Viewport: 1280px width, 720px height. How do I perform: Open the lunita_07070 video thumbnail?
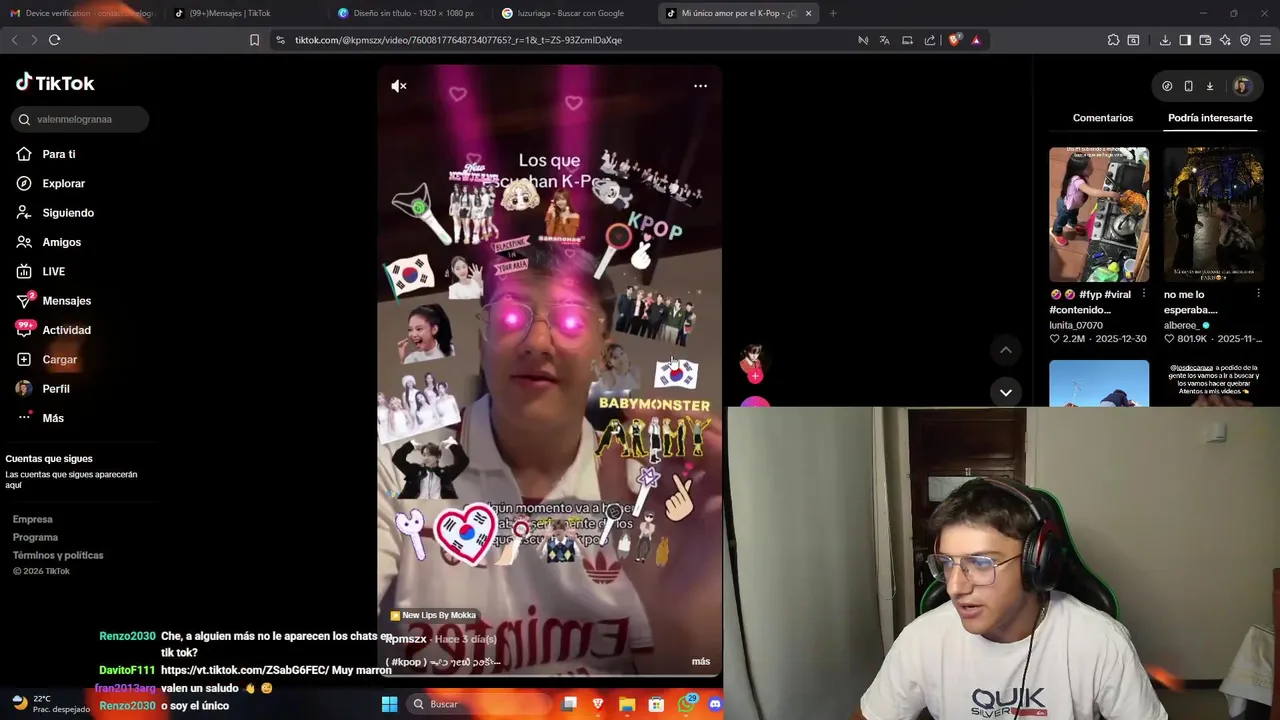1099,214
